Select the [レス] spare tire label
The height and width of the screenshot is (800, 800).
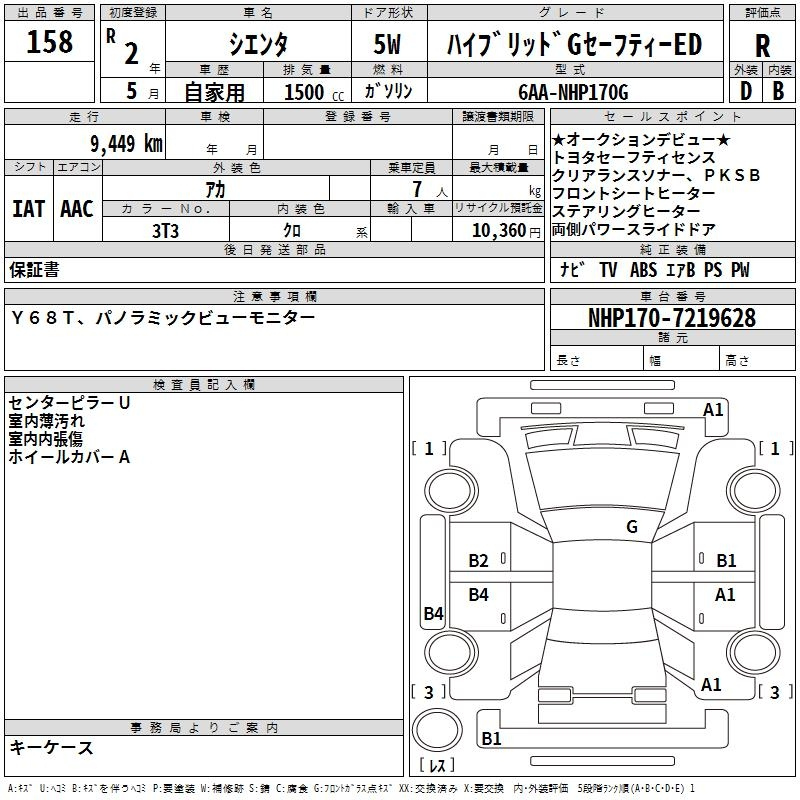point(437,765)
